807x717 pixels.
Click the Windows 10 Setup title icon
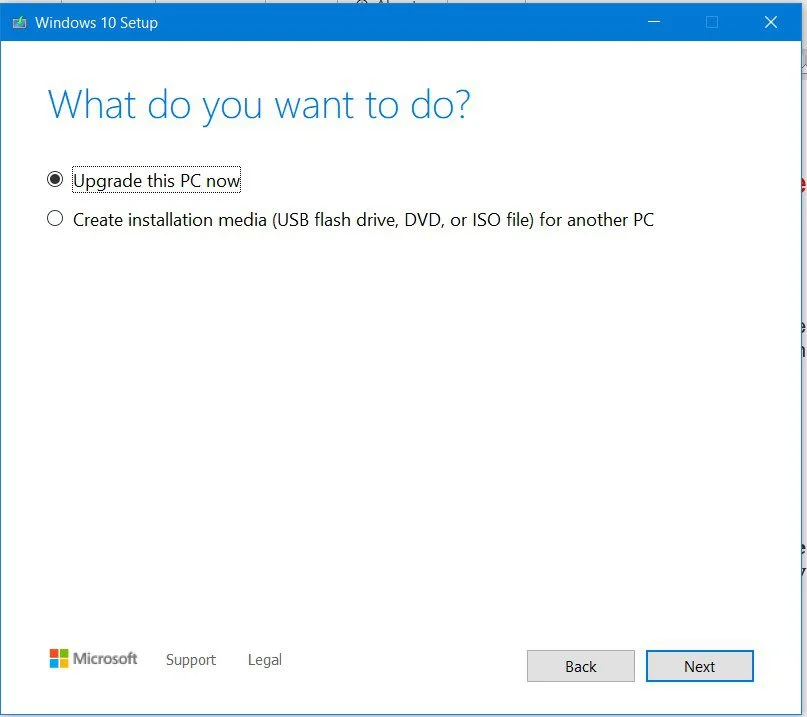(20, 23)
